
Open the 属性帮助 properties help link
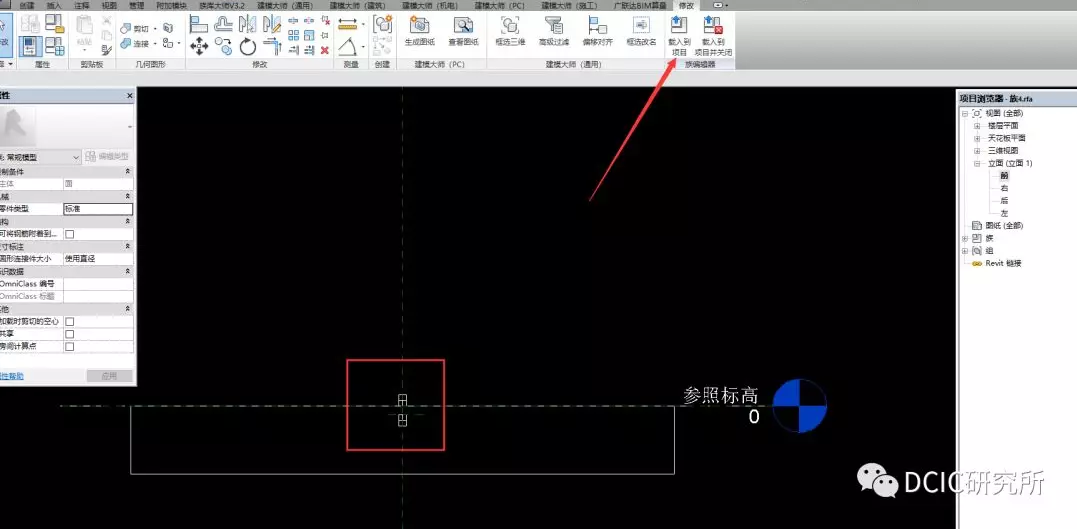click(x=11, y=376)
